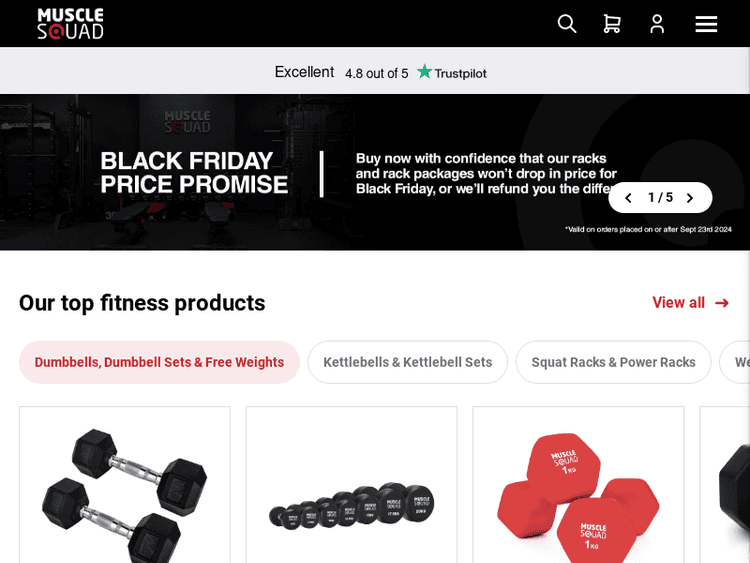Open the rubber hex dumbbells product image

125,490
